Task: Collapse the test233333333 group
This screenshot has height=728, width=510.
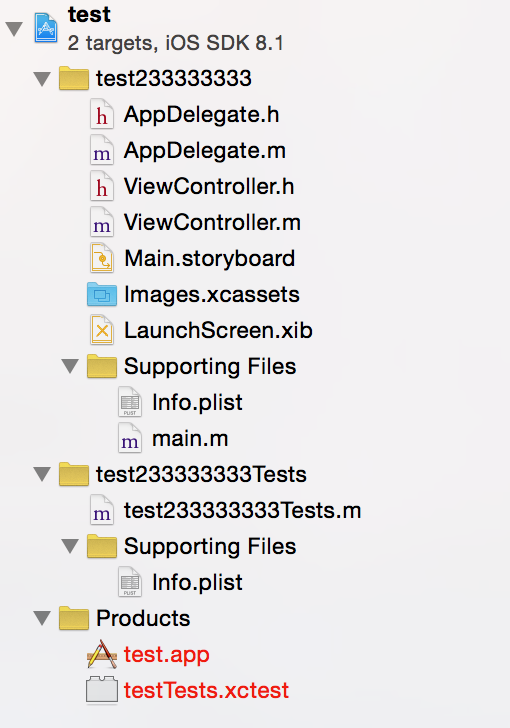Action: click(x=42, y=78)
